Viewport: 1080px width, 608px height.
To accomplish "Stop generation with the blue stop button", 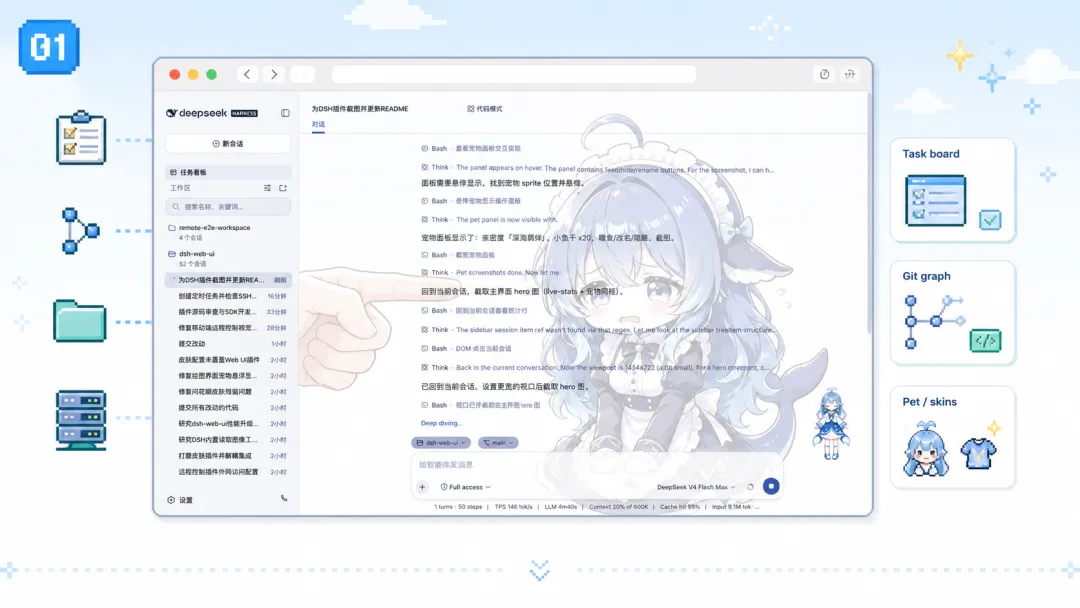I will coord(771,487).
